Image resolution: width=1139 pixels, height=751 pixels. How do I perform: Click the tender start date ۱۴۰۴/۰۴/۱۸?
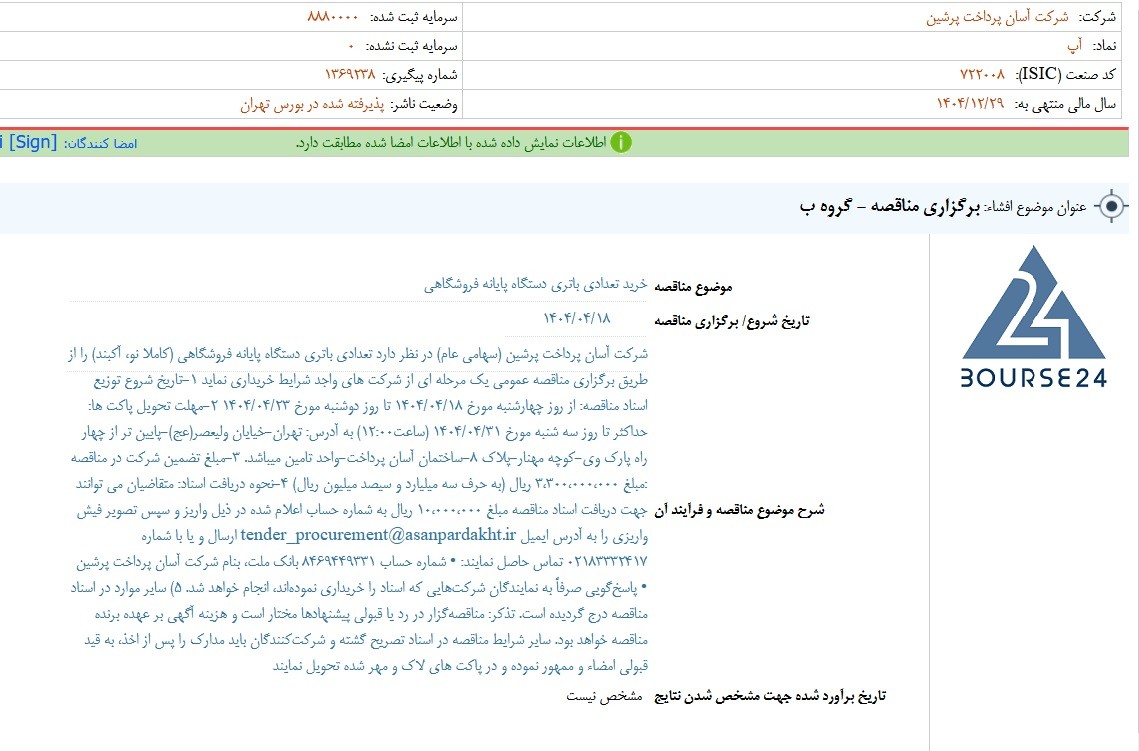tap(577, 318)
